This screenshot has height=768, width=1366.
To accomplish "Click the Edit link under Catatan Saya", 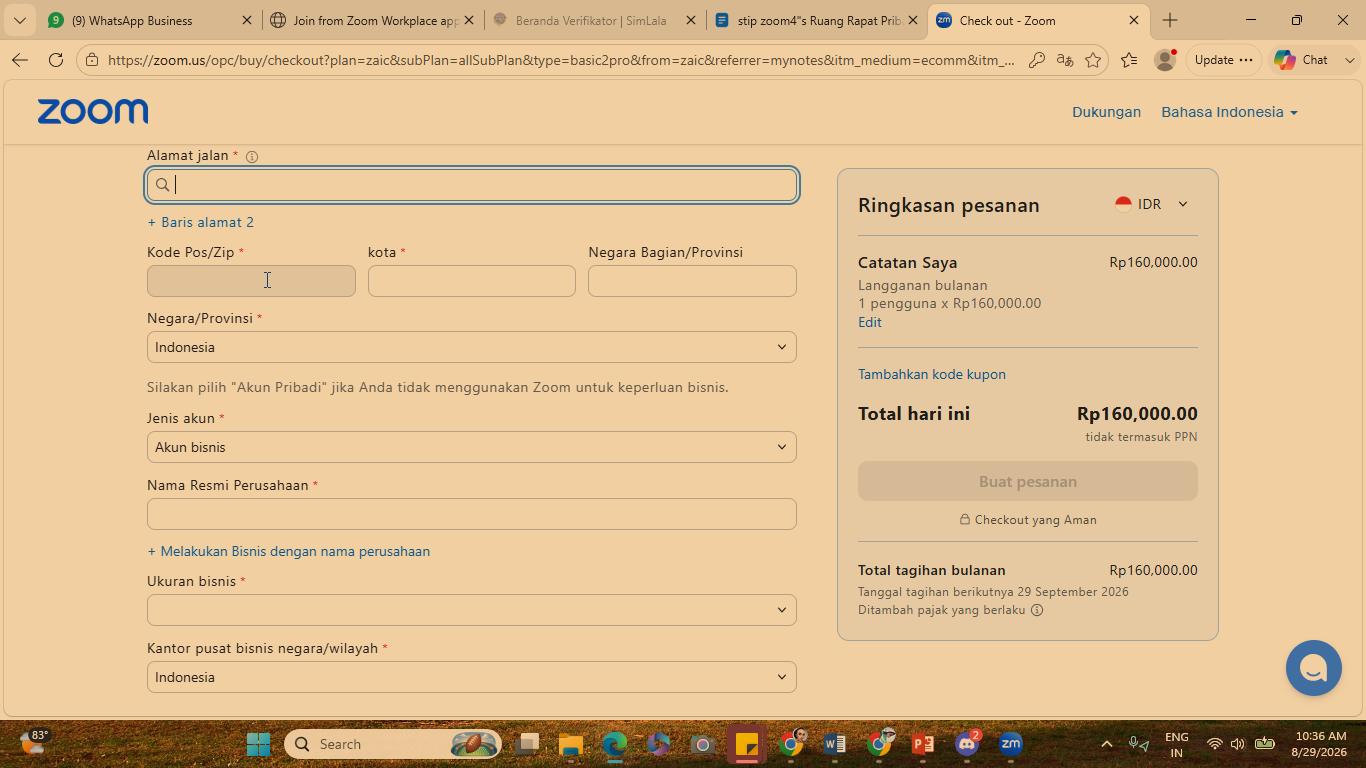I will (x=870, y=322).
